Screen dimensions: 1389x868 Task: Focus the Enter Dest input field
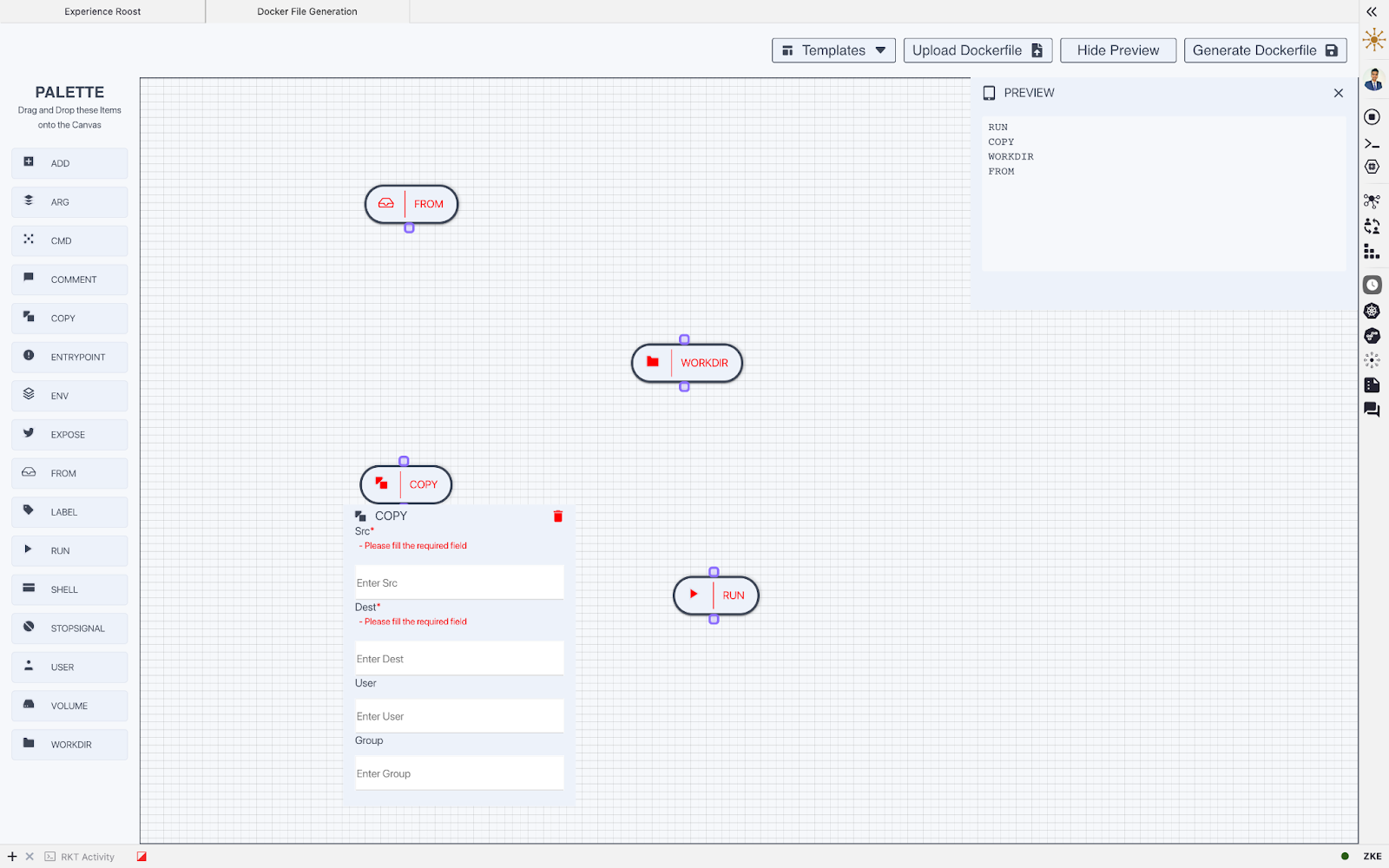[x=459, y=659]
